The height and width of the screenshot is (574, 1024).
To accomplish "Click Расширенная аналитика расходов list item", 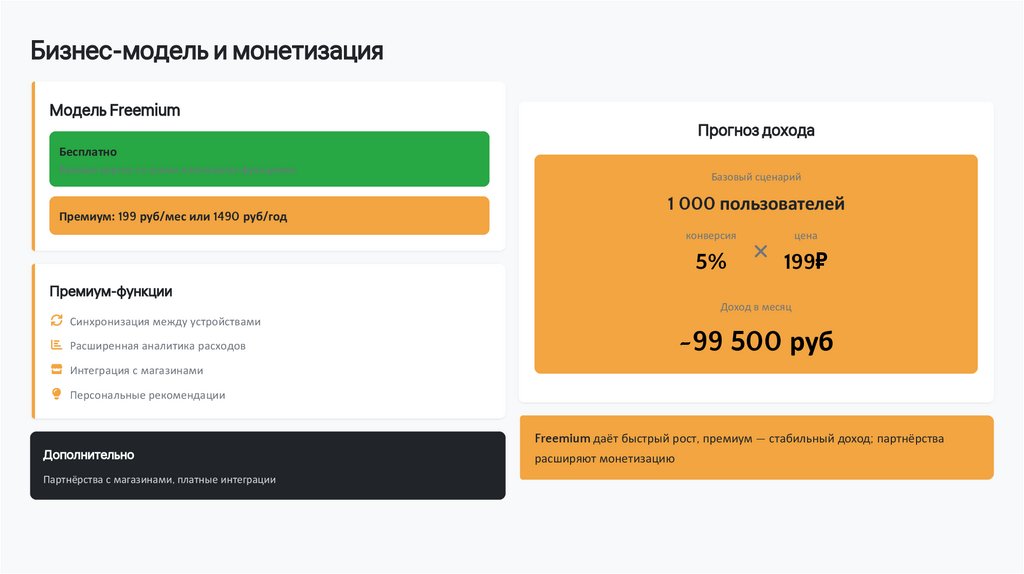I will 158,346.
